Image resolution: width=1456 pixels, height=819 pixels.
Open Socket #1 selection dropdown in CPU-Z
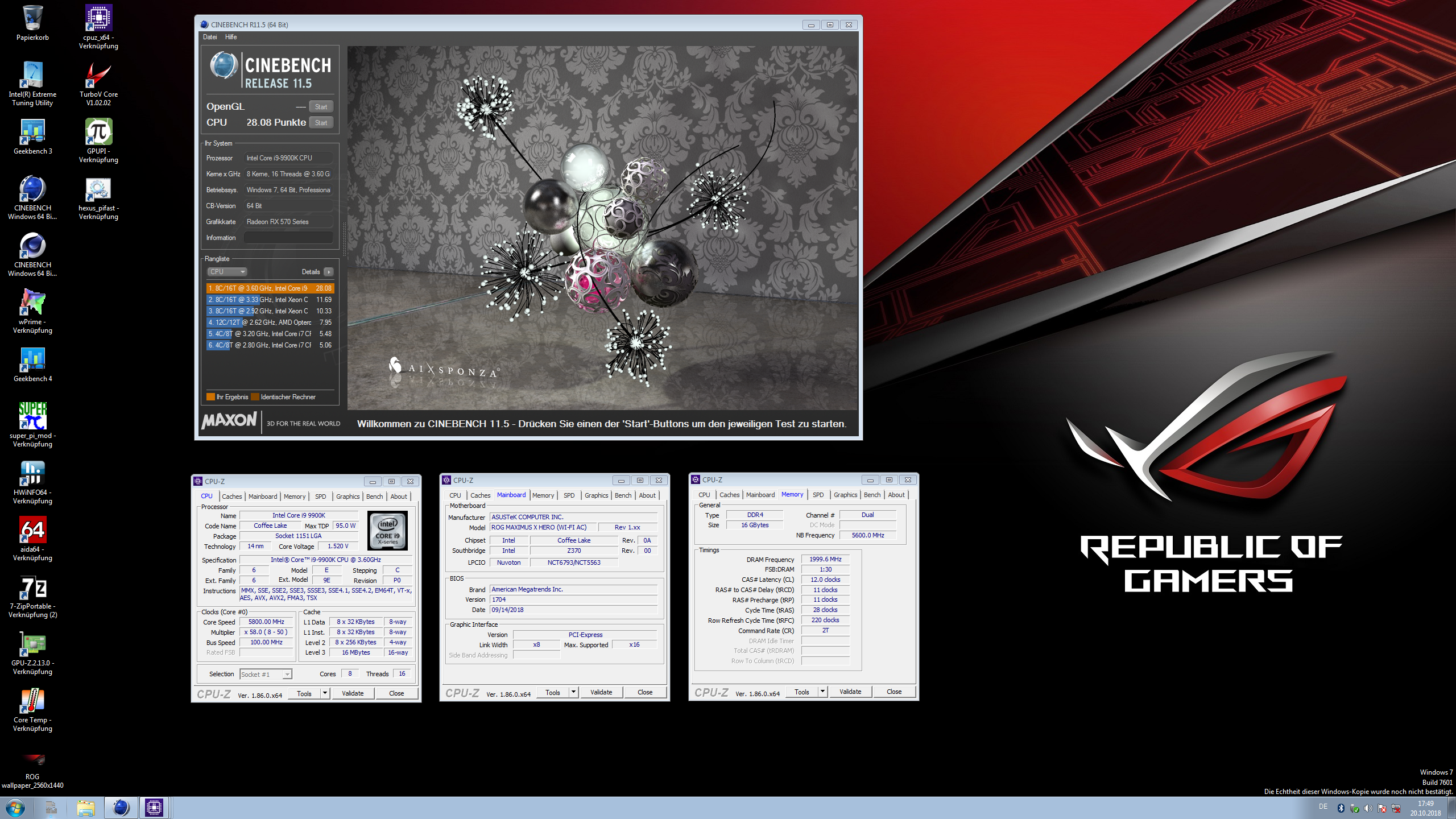266,675
